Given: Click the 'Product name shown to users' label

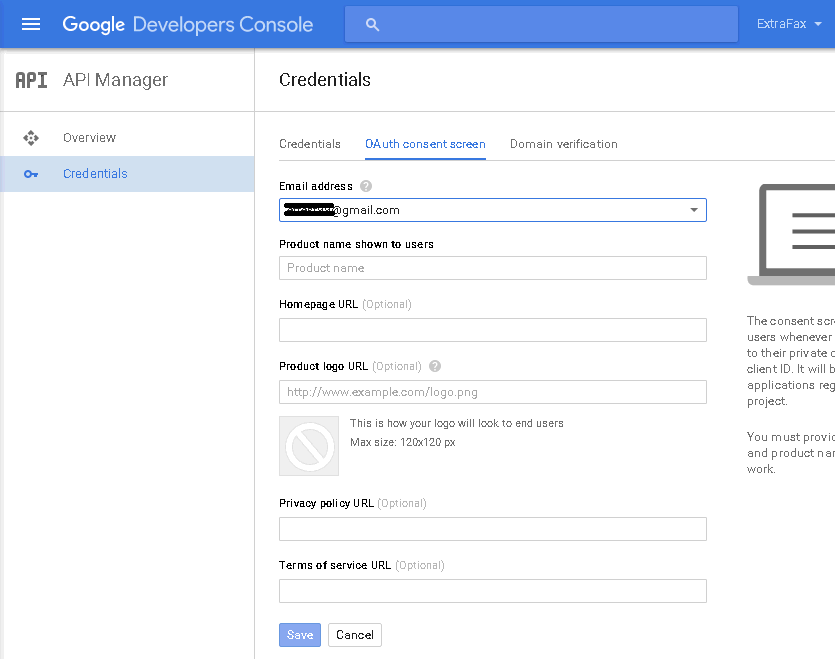Looking at the screenshot, I should click(x=356, y=244).
